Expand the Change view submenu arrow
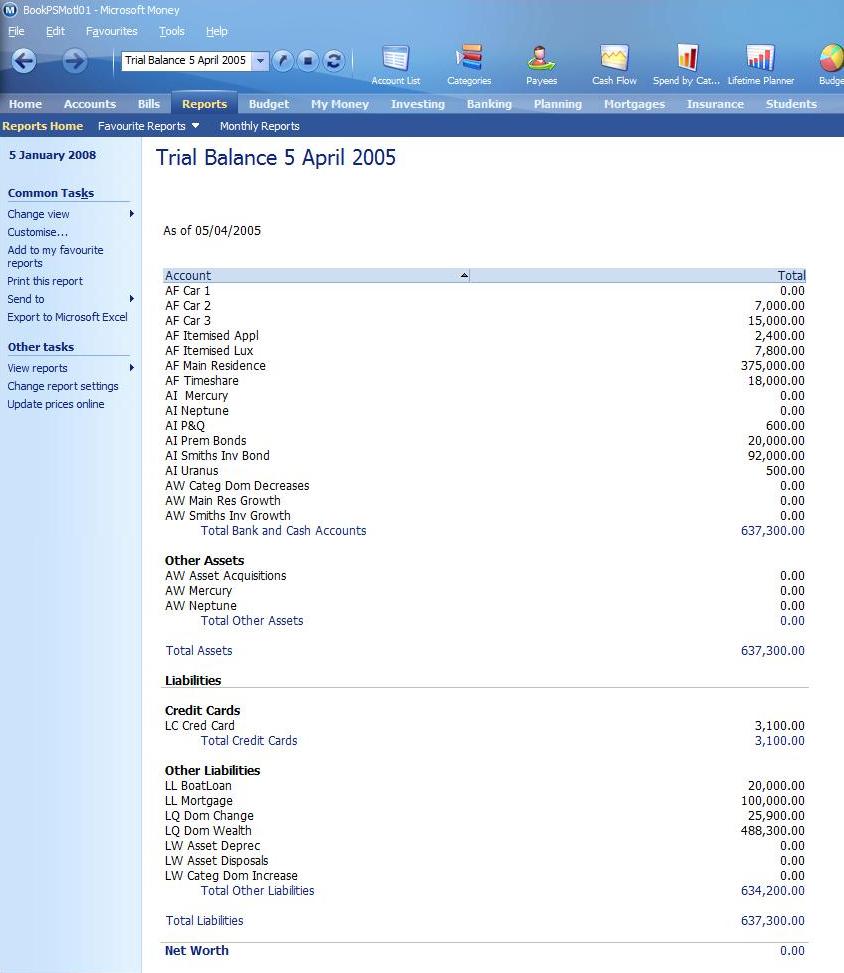844x973 pixels. (132, 213)
